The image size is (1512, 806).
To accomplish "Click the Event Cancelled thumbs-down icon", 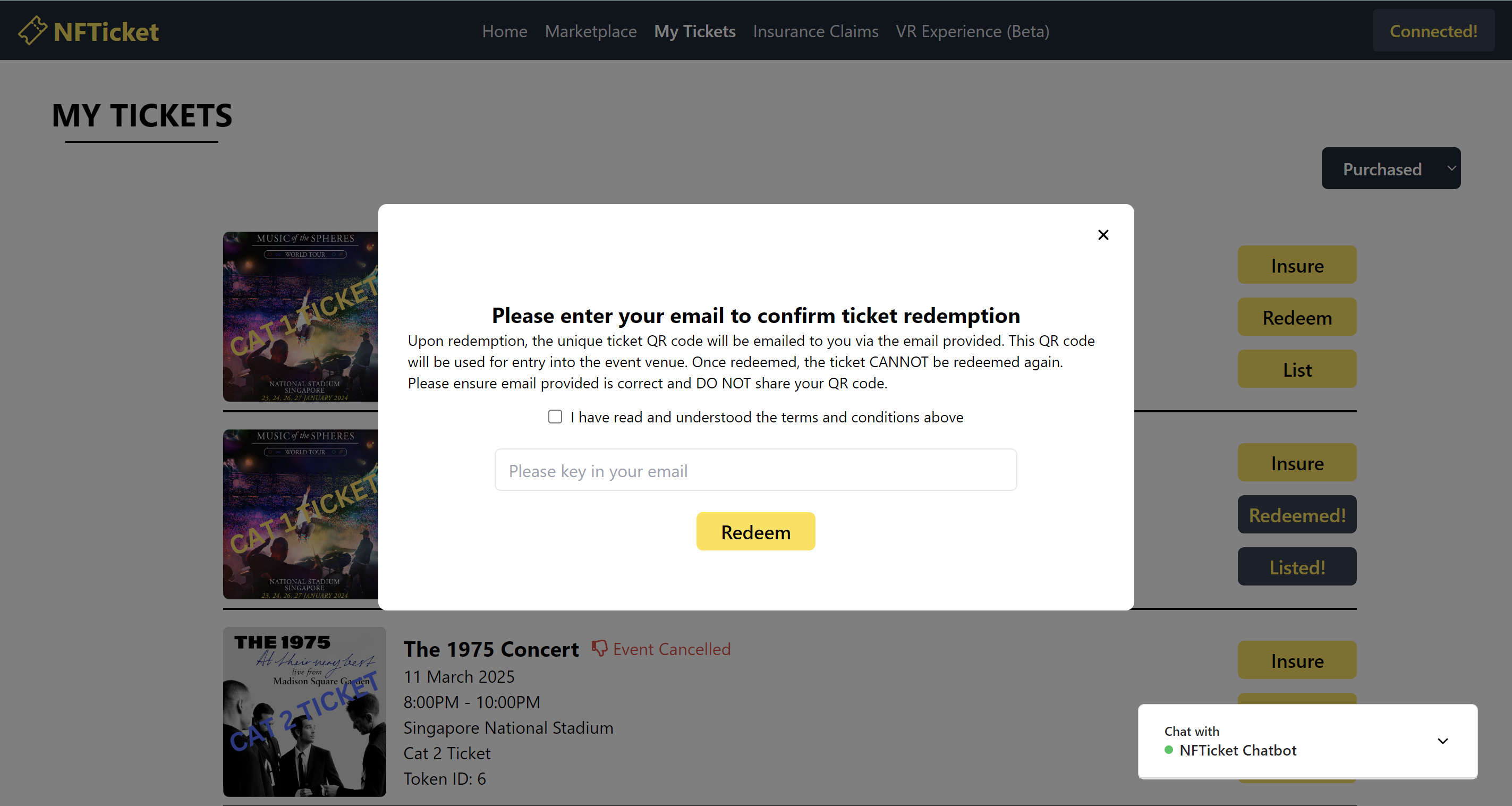I will point(599,648).
